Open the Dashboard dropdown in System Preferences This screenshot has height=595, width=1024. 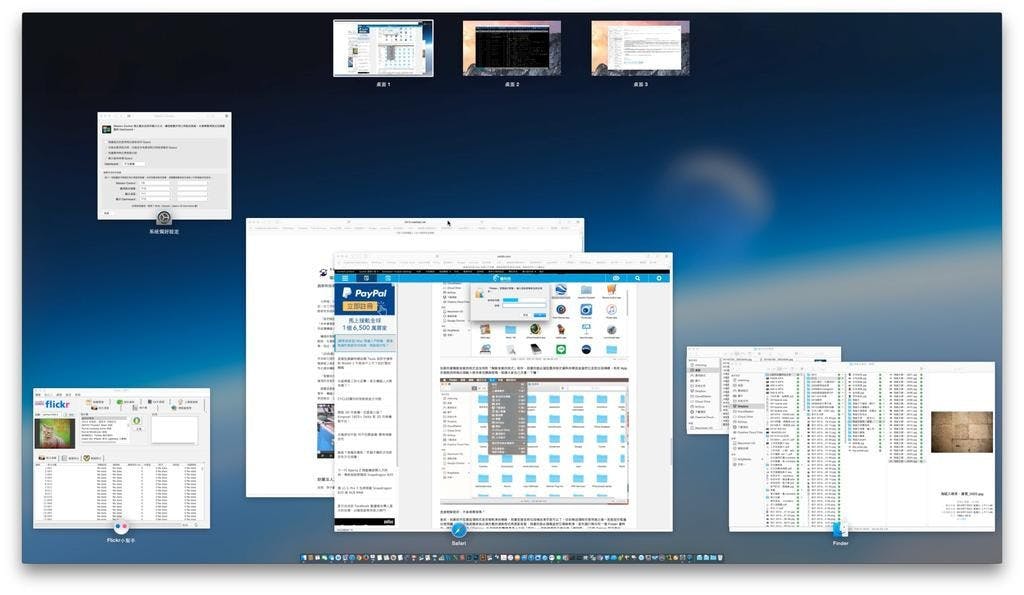click(x=134, y=163)
